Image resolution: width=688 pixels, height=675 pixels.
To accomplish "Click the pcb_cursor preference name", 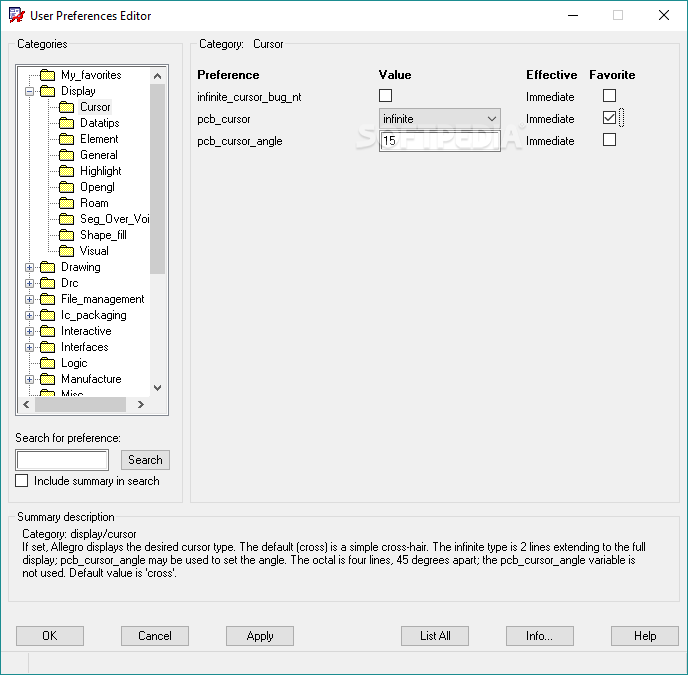I will pos(224,119).
